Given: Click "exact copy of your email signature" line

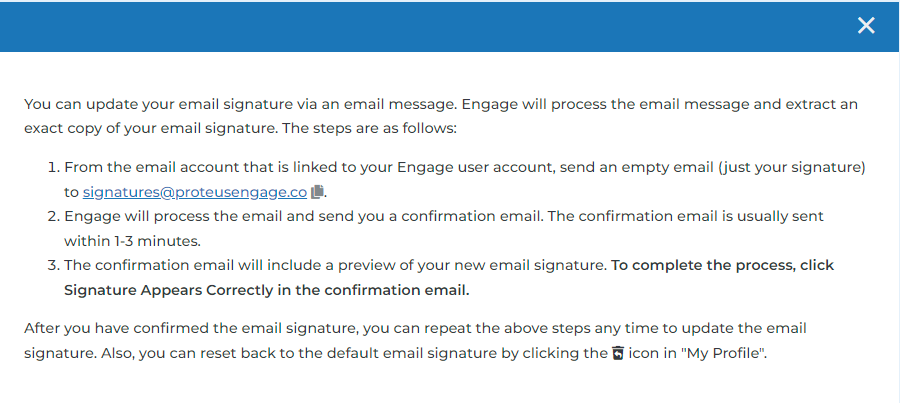Looking at the screenshot, I should 240,129.
